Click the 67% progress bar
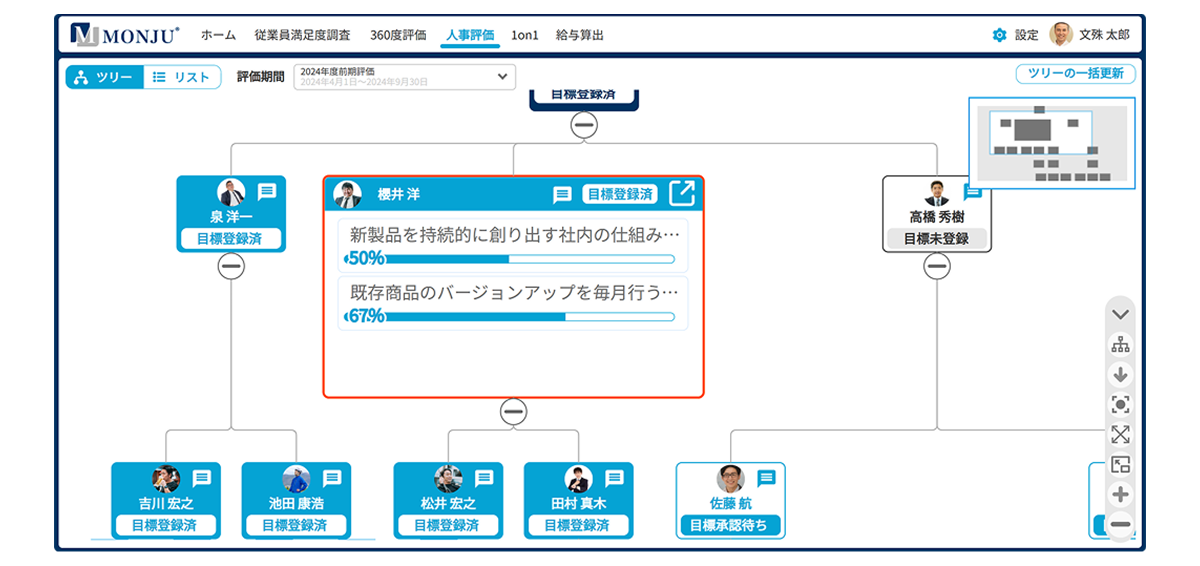Screen dimensions: 1200x566 coord(510,316)
